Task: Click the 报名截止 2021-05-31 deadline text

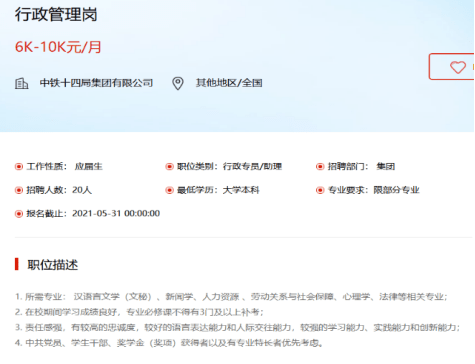Action: point(93,213)
